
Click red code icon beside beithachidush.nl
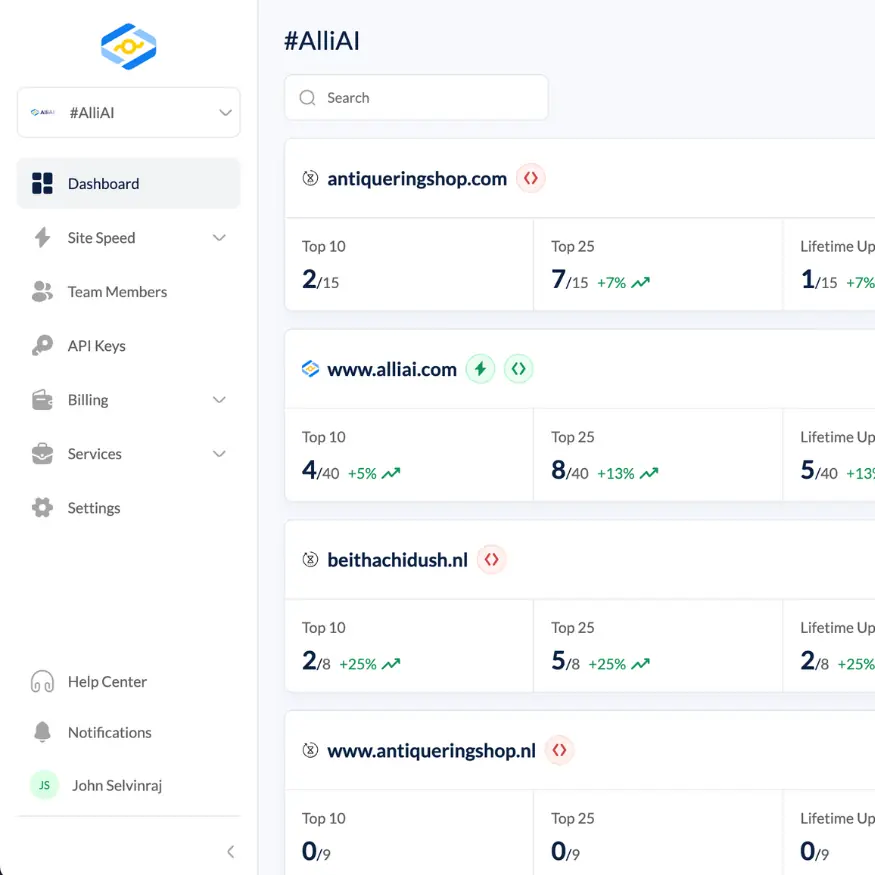pos(491,560)
